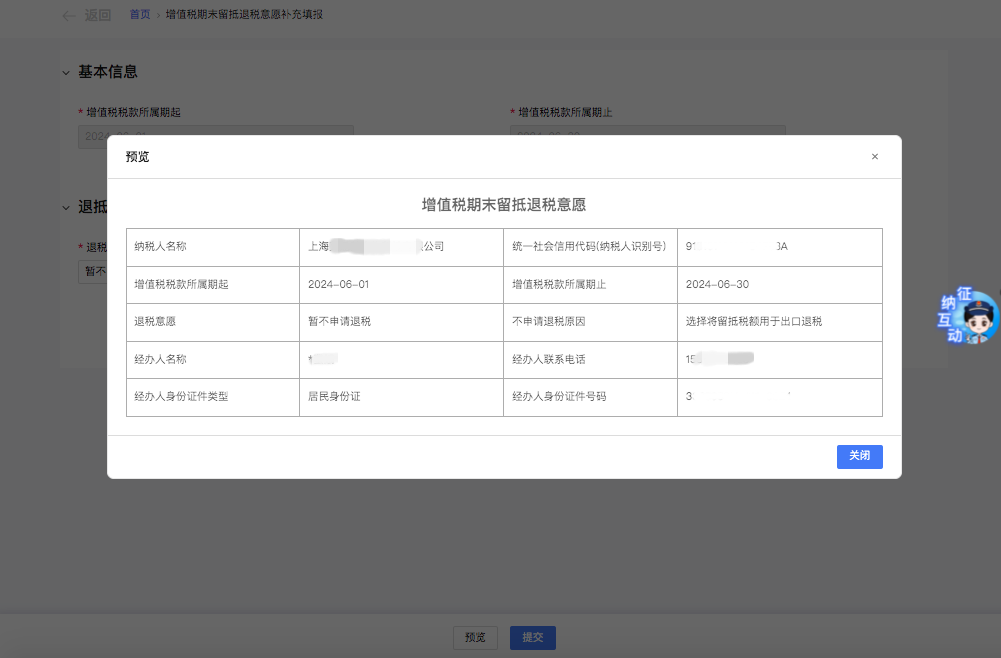Open the 退税意愿 dropdown showing 暂不

click(93, 271)
